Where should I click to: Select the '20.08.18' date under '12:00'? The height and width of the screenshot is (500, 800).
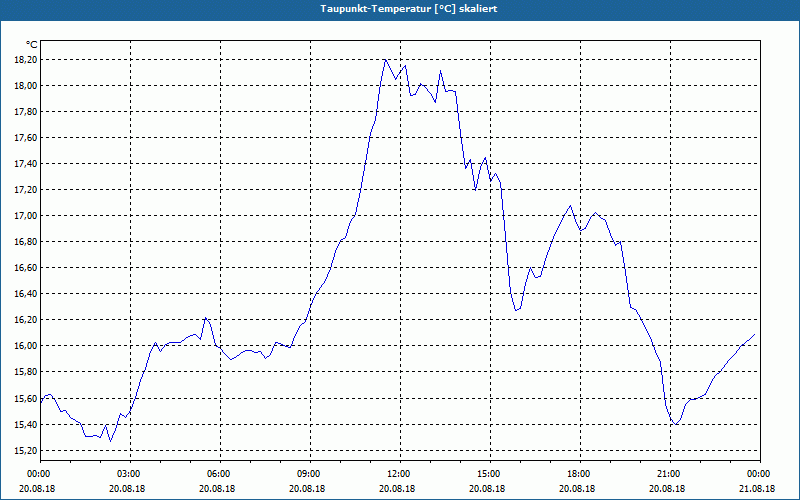[x=397, y=489]
